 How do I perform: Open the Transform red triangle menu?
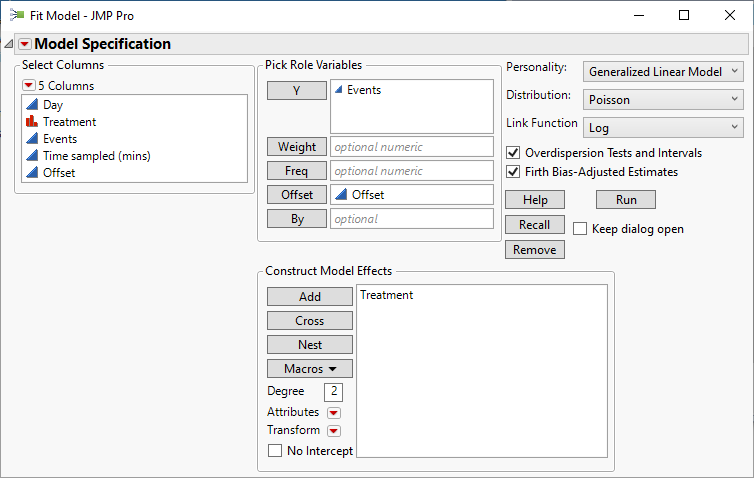pyautogui.click(x=334, y=430)
